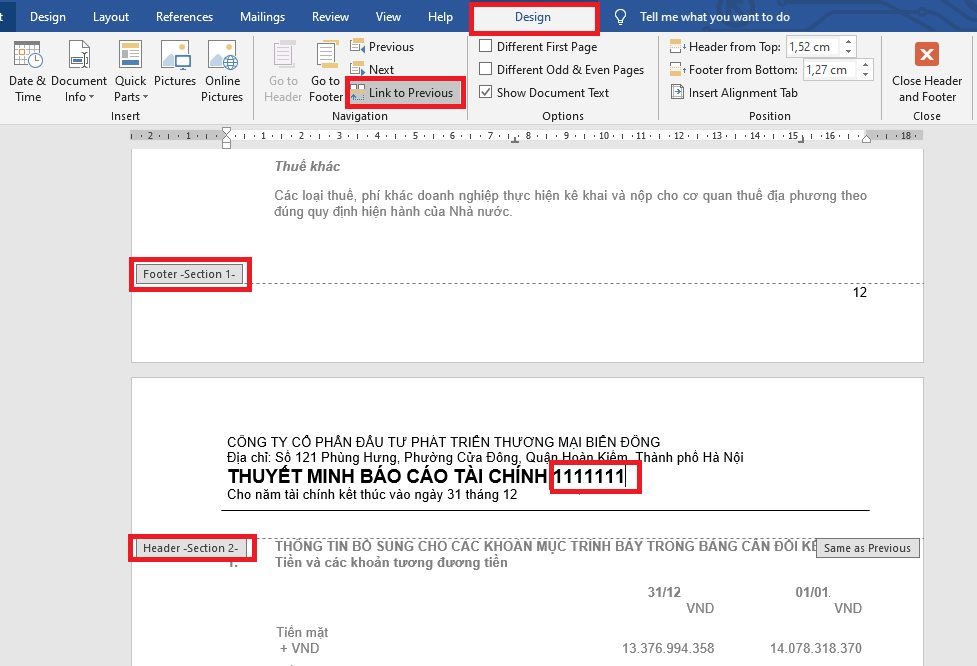
Task: Click the First Line Indent ruler marker
Action: point(226,131)
